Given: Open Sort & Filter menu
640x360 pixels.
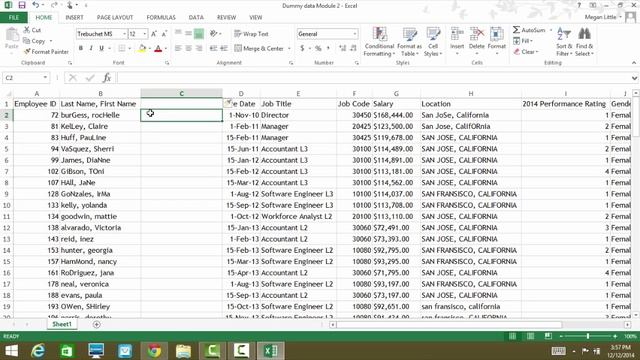Looking at the screenshot, I should point(564,42).
